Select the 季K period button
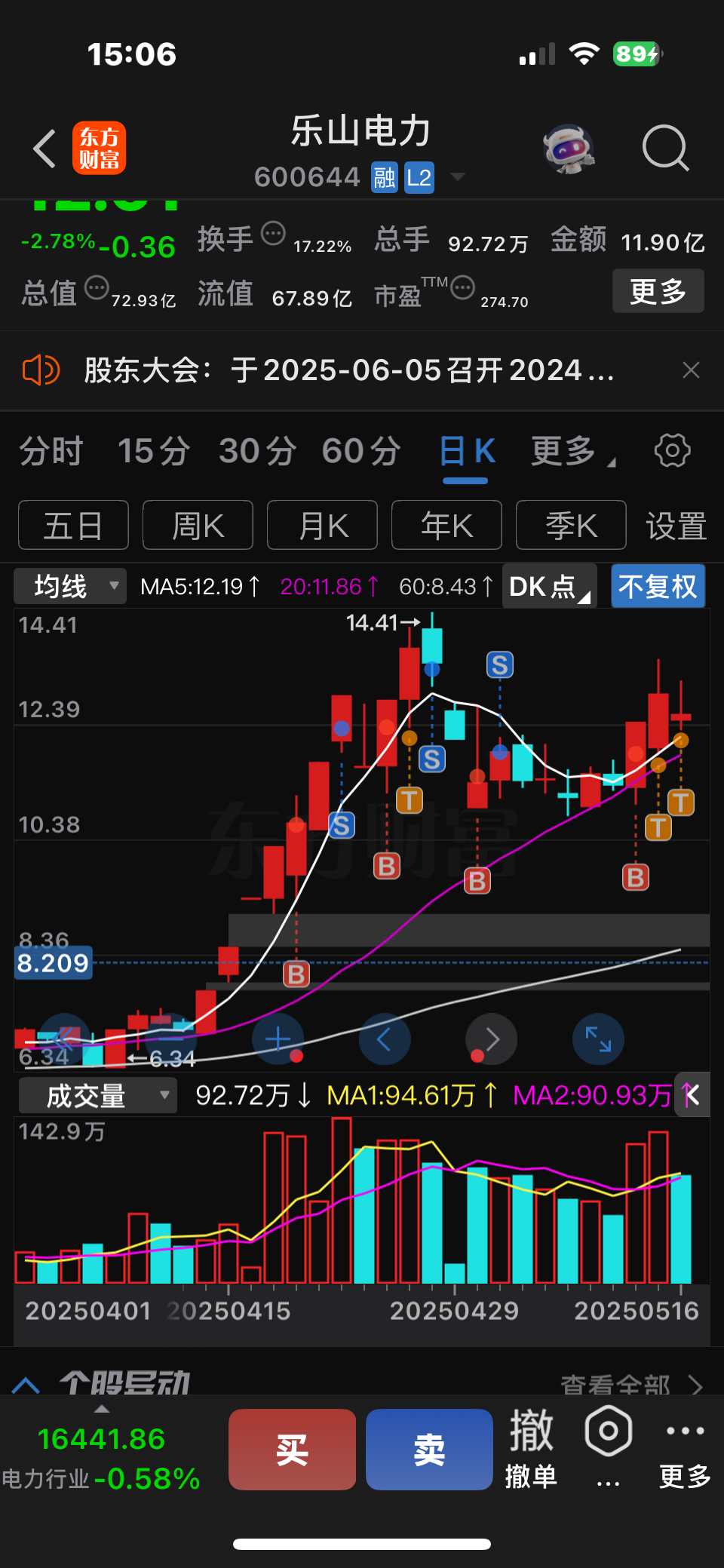The height and width of the screenshot is (1568, 724). coord(571,525)
